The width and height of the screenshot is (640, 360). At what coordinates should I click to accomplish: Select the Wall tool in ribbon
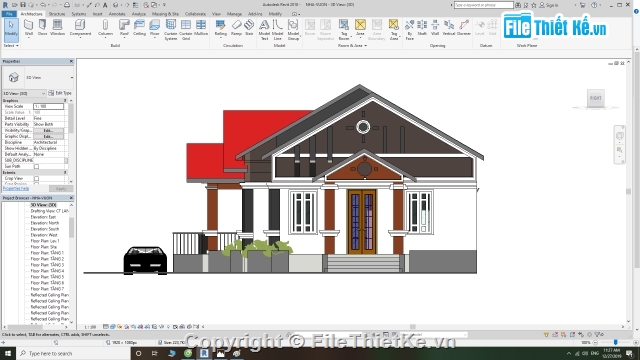pyautogui.click(x=29, y=28)
